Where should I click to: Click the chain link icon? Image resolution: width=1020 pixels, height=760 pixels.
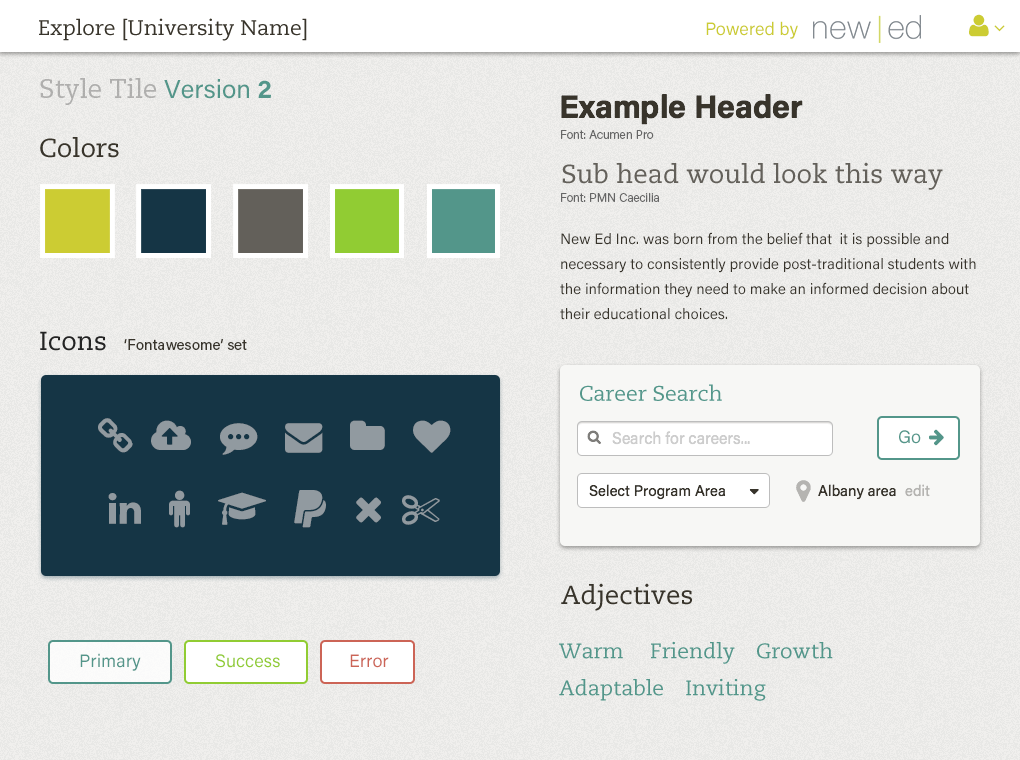[115, 435]
